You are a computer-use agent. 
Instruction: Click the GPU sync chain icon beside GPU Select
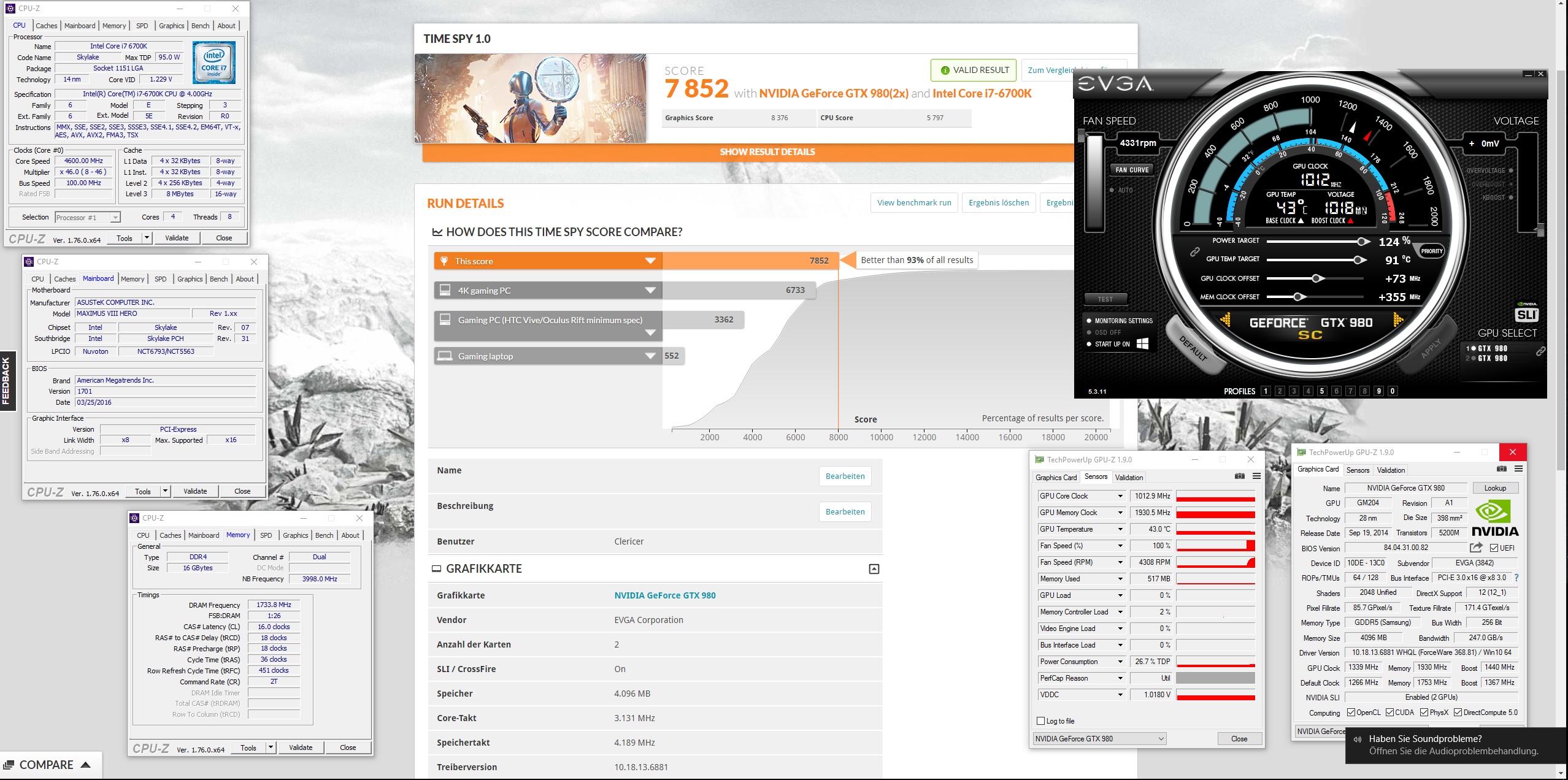point(1540,351)
